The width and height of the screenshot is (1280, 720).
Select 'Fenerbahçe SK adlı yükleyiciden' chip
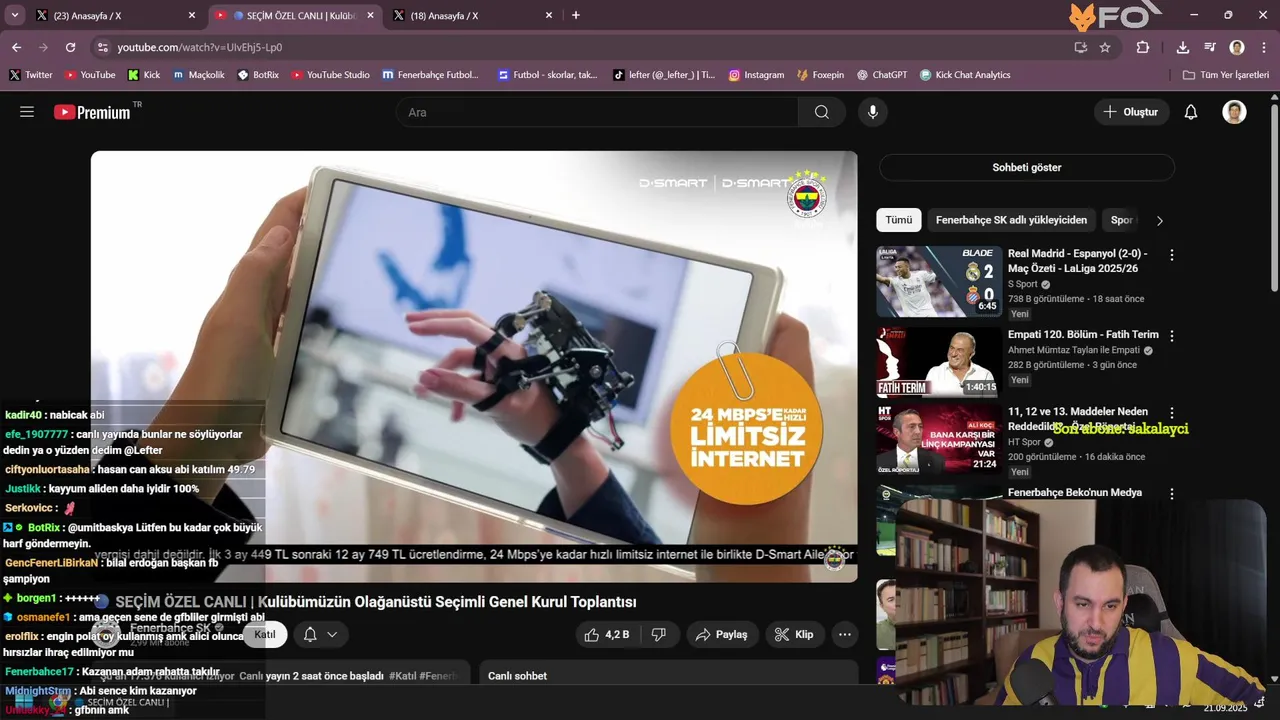(x=1011, y=220)
